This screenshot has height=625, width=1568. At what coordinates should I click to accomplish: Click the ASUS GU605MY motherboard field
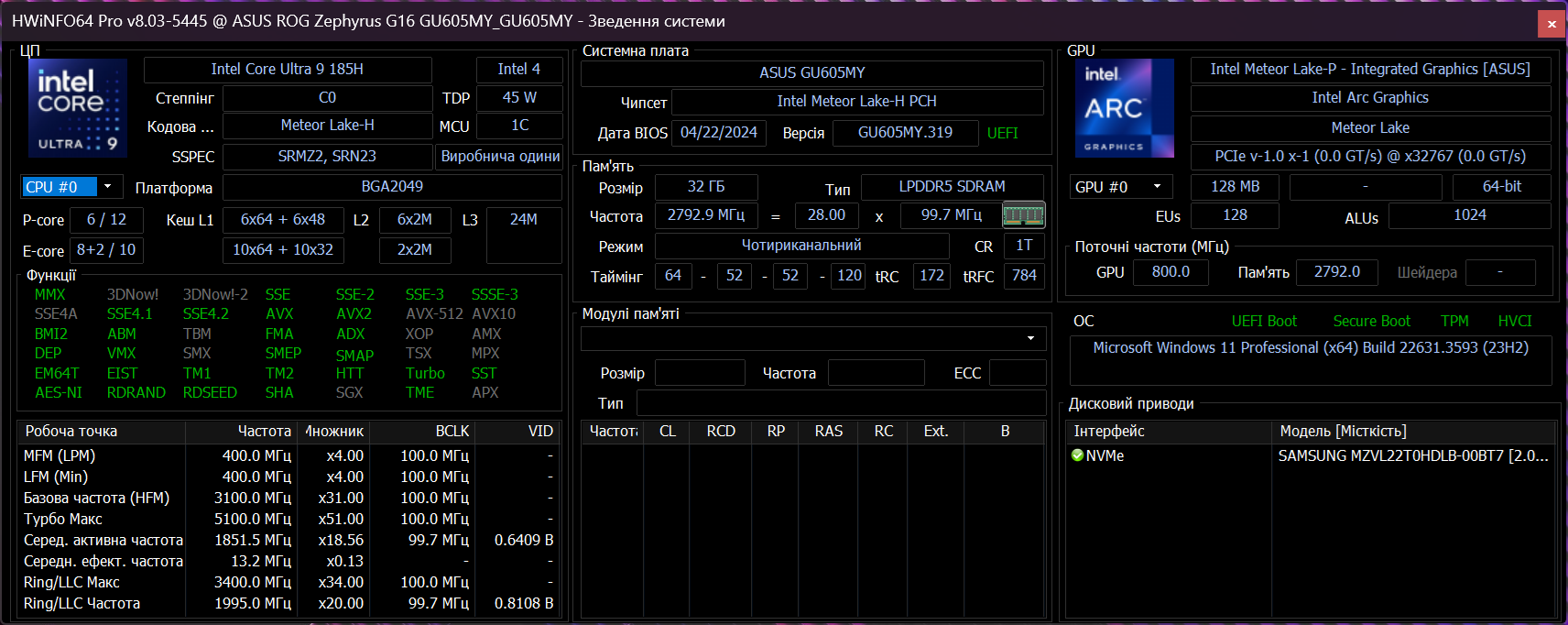(811, 73)
